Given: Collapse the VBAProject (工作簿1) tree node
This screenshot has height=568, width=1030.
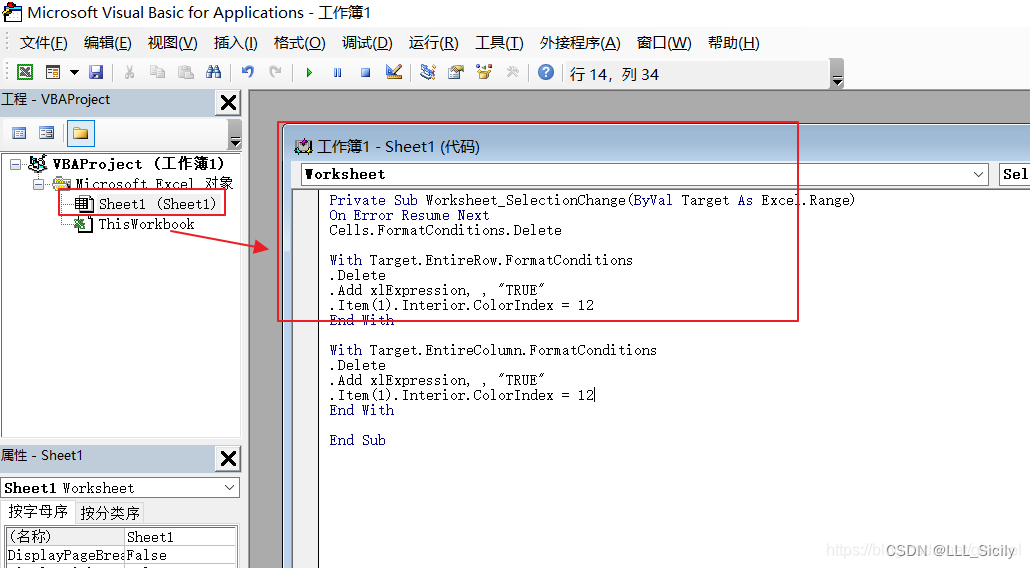Looking at the screenshot, I should click(x=15, y=164).
